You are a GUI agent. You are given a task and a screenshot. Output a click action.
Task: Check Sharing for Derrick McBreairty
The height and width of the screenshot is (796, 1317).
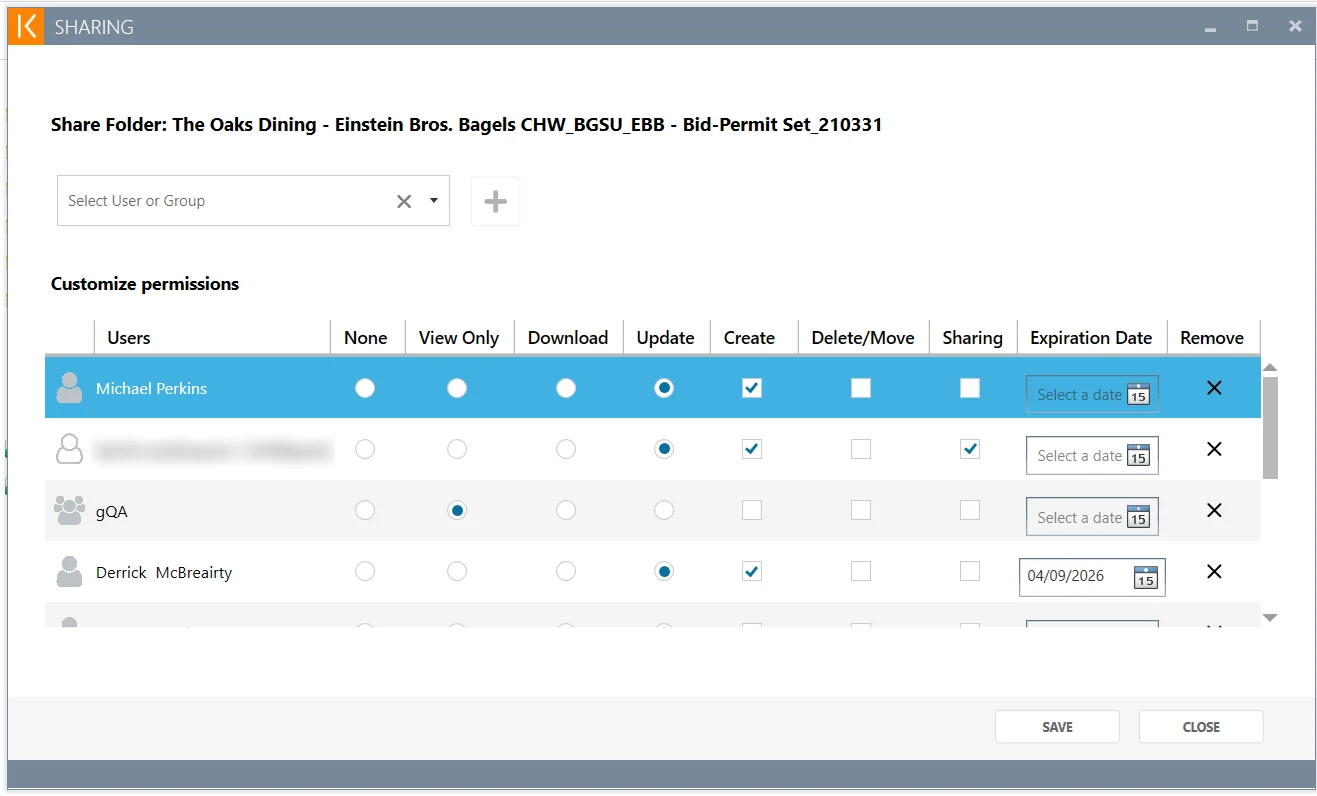pyautogui.click(x=970, y=571)
